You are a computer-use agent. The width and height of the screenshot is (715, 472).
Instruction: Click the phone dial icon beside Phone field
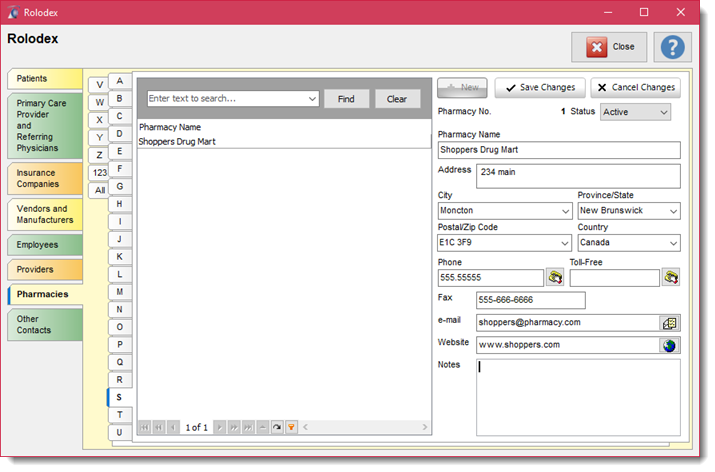556,278
